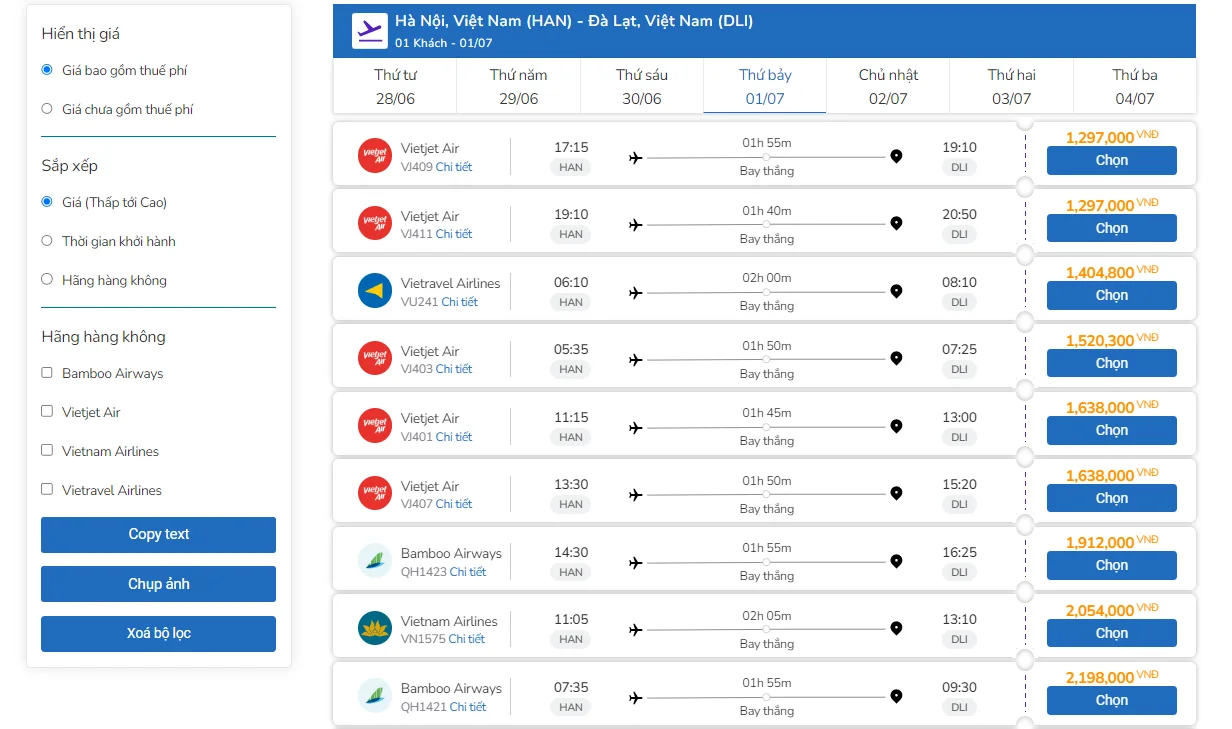Click 'Xoá bộ lọc' to clear filters
1232x729 pixels.
(158, 634)
